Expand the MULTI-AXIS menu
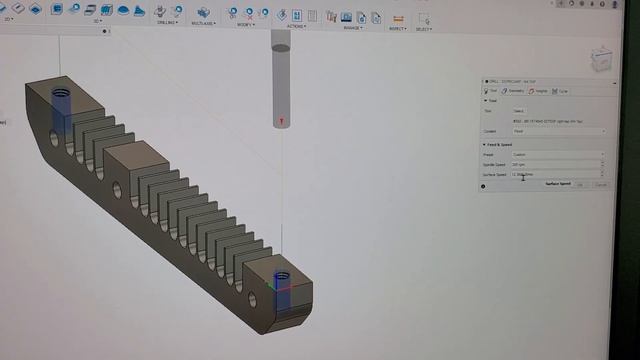The width and height of the screenshot is (640, 360). pyautogui.click(x=203, y=23)
